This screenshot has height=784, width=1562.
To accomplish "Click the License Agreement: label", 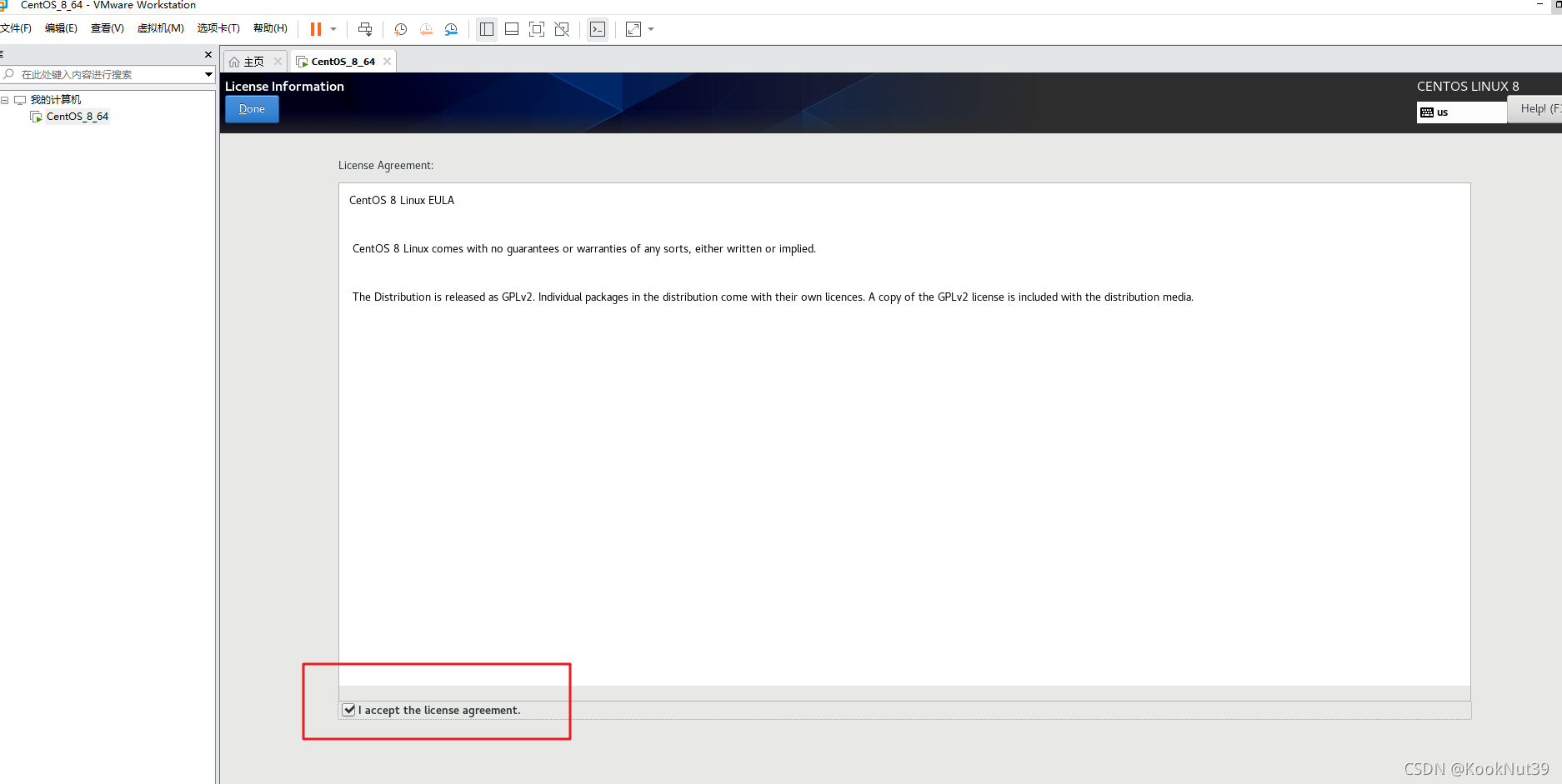I will [x=386, y=166].
